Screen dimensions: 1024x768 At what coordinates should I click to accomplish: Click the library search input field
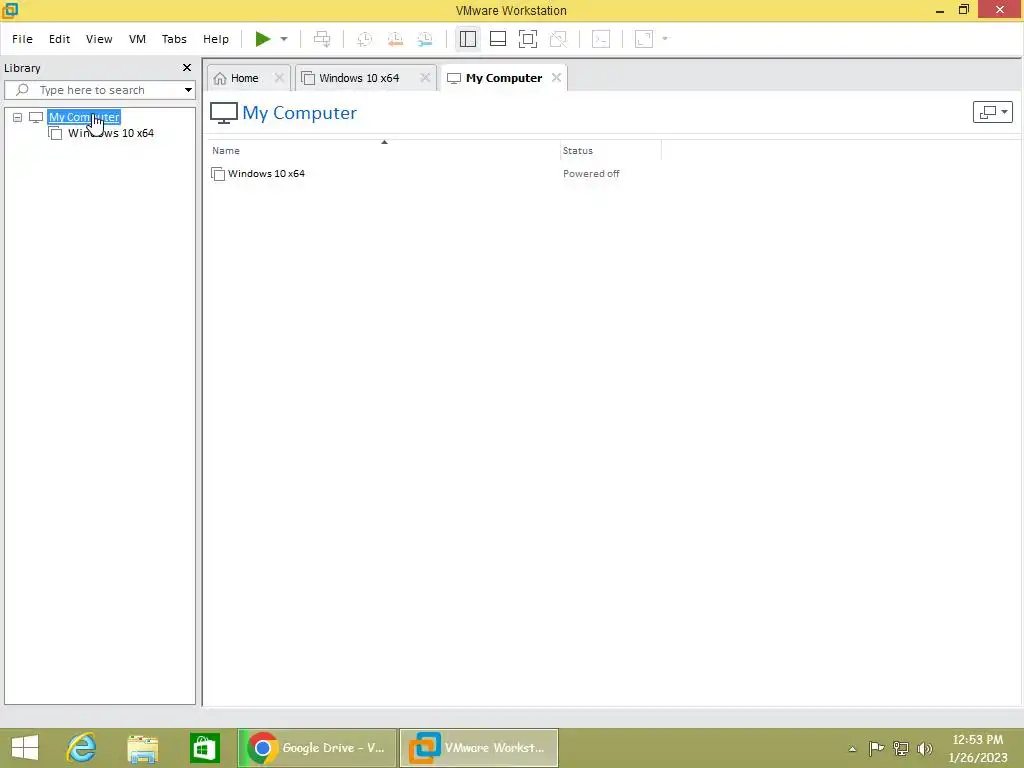(x=98, y=90)
